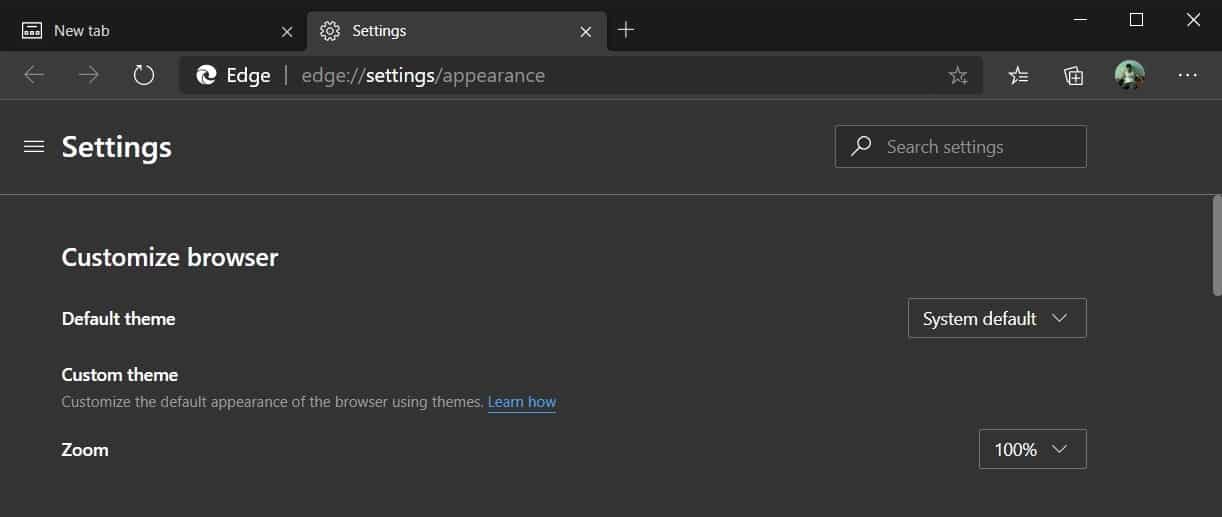1222x517 pixels.
Task: Open a new tab with plus button
Action: (x=626, y=30)
